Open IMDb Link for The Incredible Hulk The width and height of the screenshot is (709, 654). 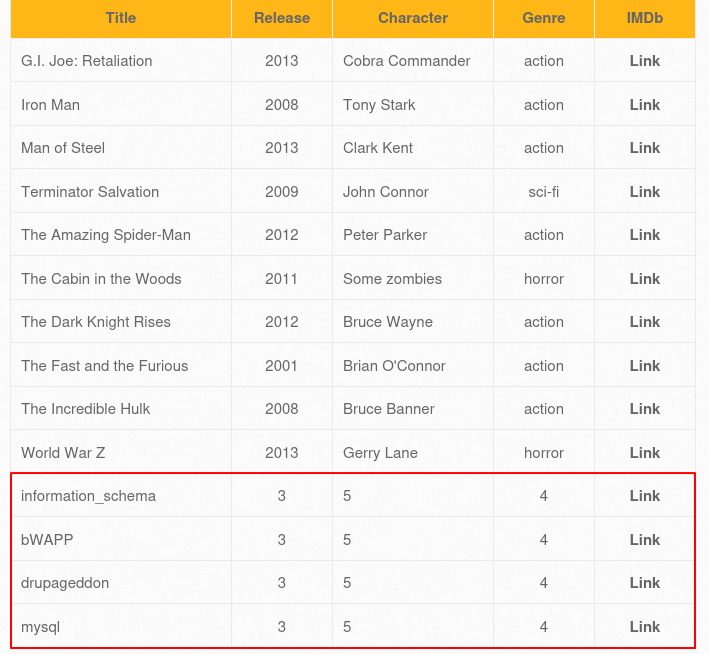click(644, 409)
